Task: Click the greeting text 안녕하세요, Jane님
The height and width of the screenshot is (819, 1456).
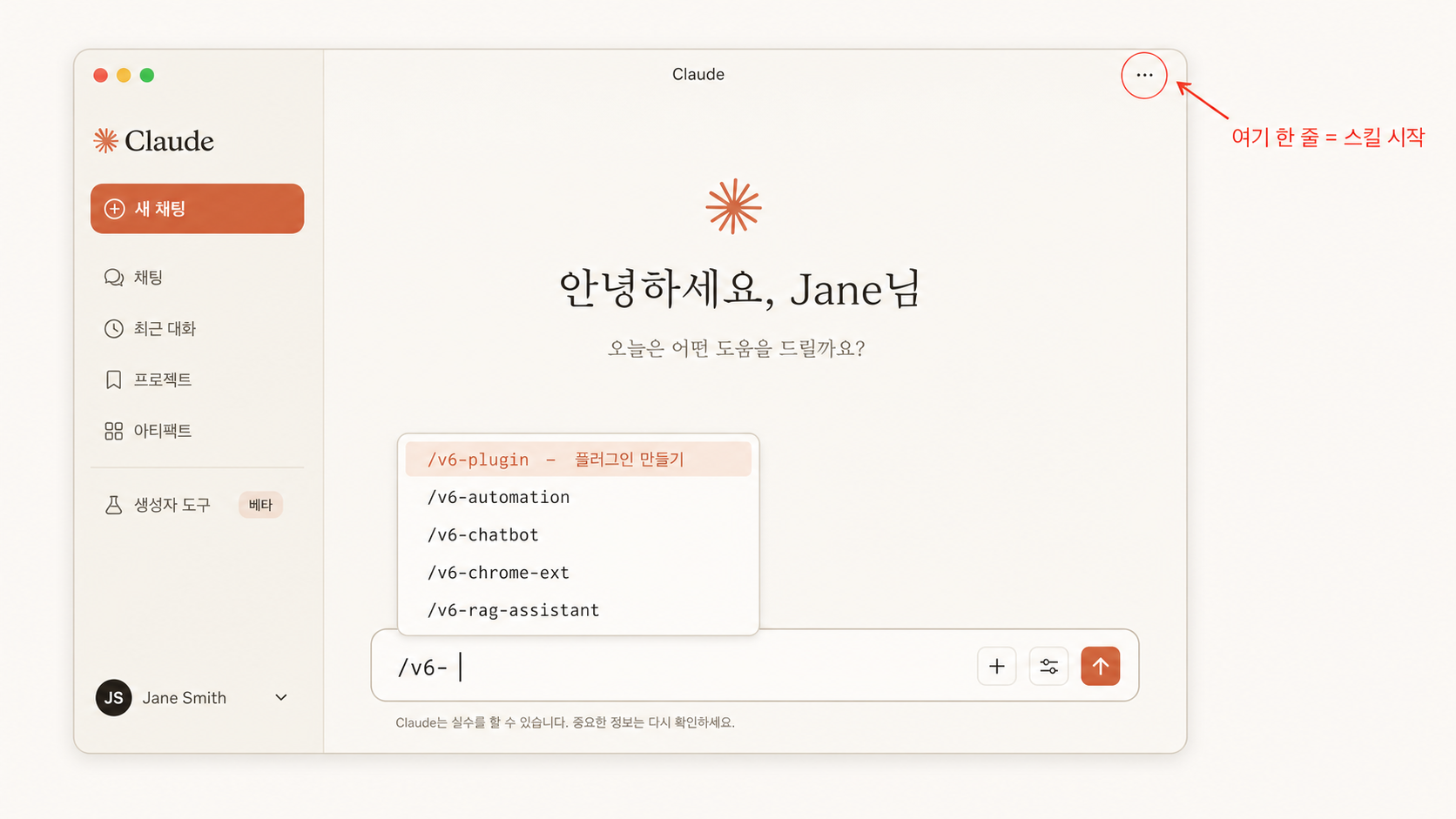Action: pyautogui.click(x=739, y=289)
